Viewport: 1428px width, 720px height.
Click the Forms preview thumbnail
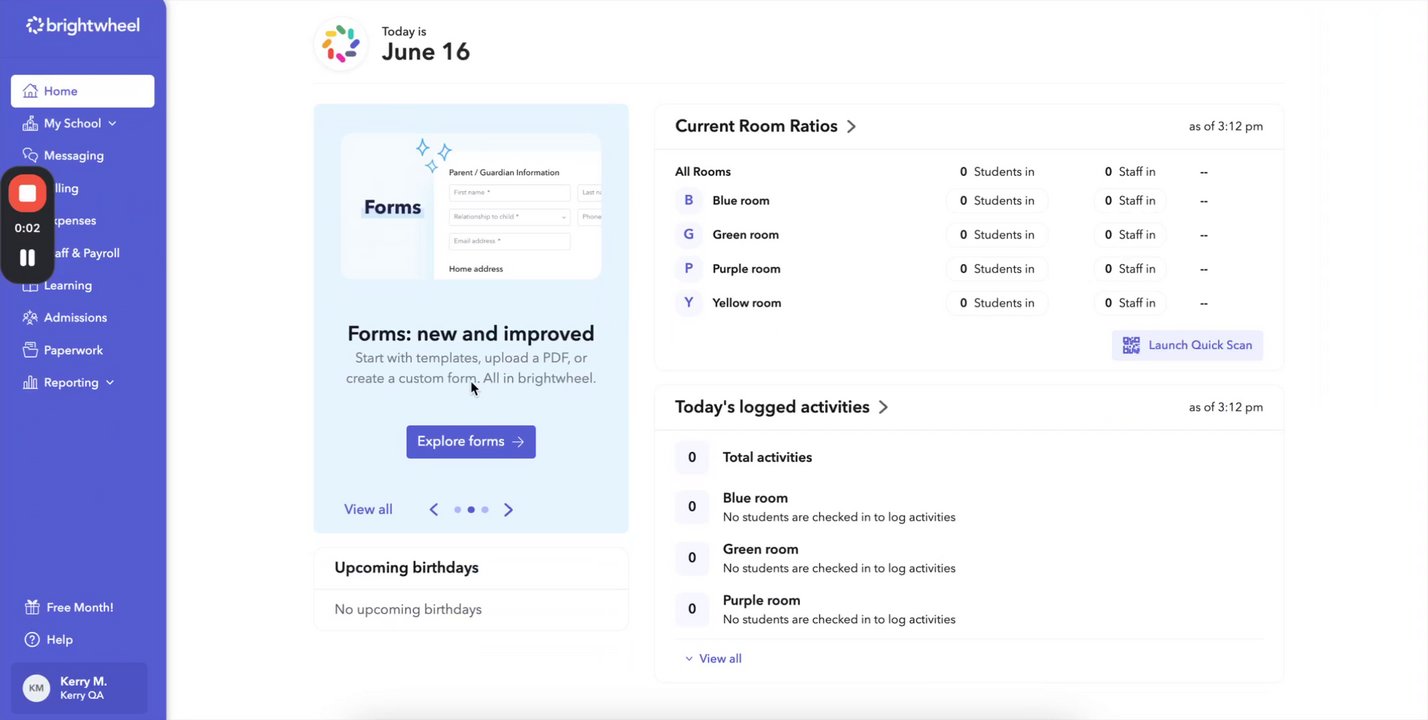tap(470, 206)
